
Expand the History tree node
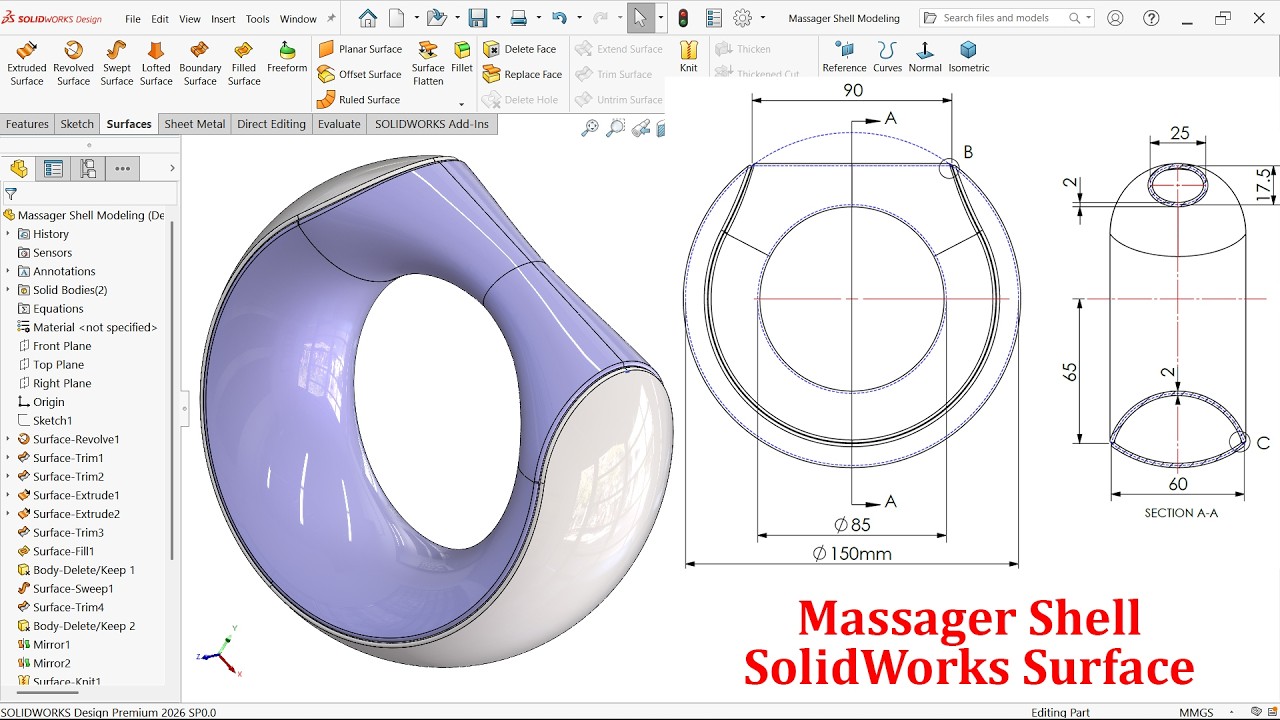coord(8,234)
